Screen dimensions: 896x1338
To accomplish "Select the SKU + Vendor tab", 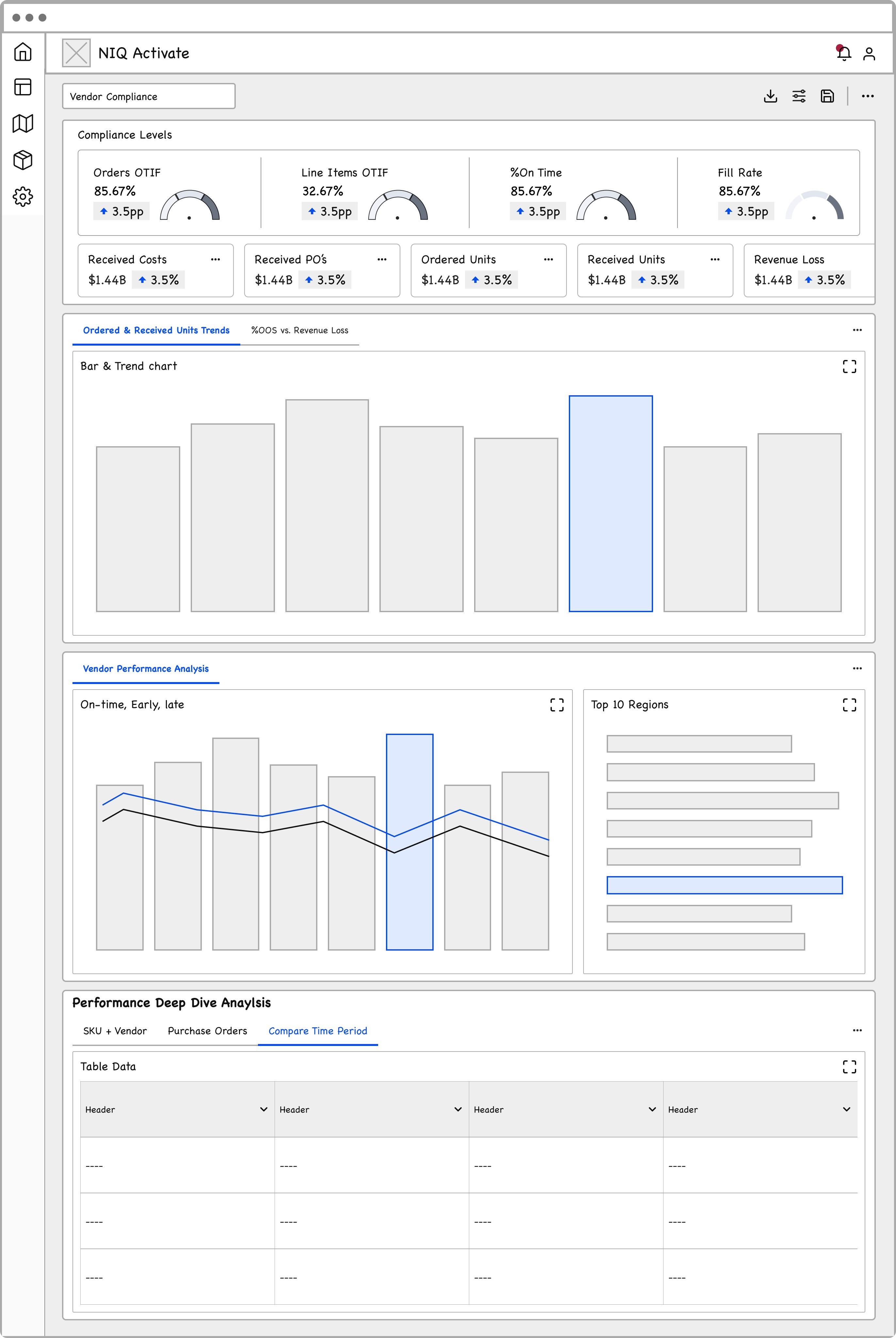I will pyautogui.click(x=115, y=1031).
